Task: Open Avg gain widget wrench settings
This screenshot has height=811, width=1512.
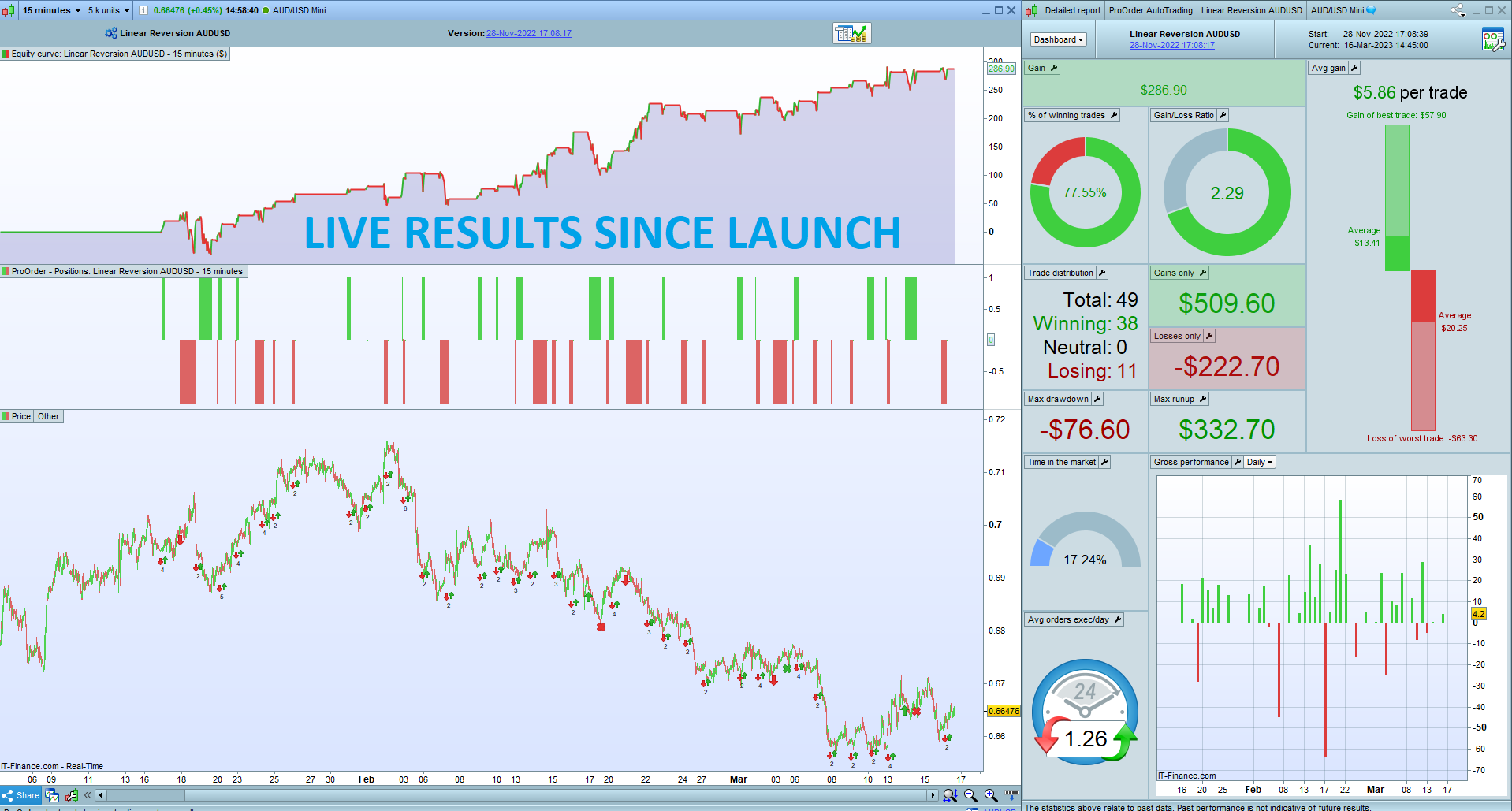Action: (x=1354, y=68)
